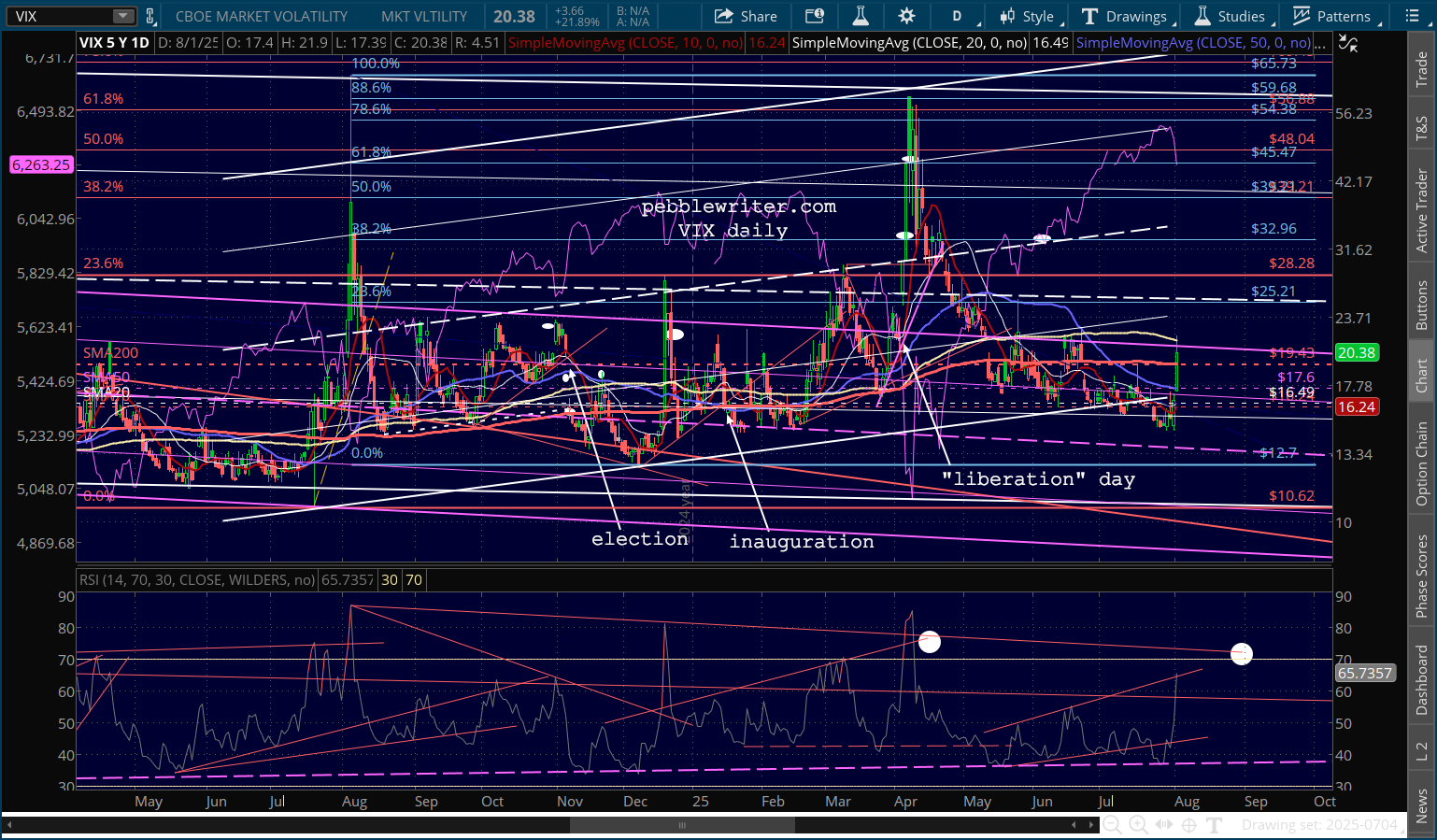Open the hamburger menu at top right
1437x840 pixels.
(1412, 16)
